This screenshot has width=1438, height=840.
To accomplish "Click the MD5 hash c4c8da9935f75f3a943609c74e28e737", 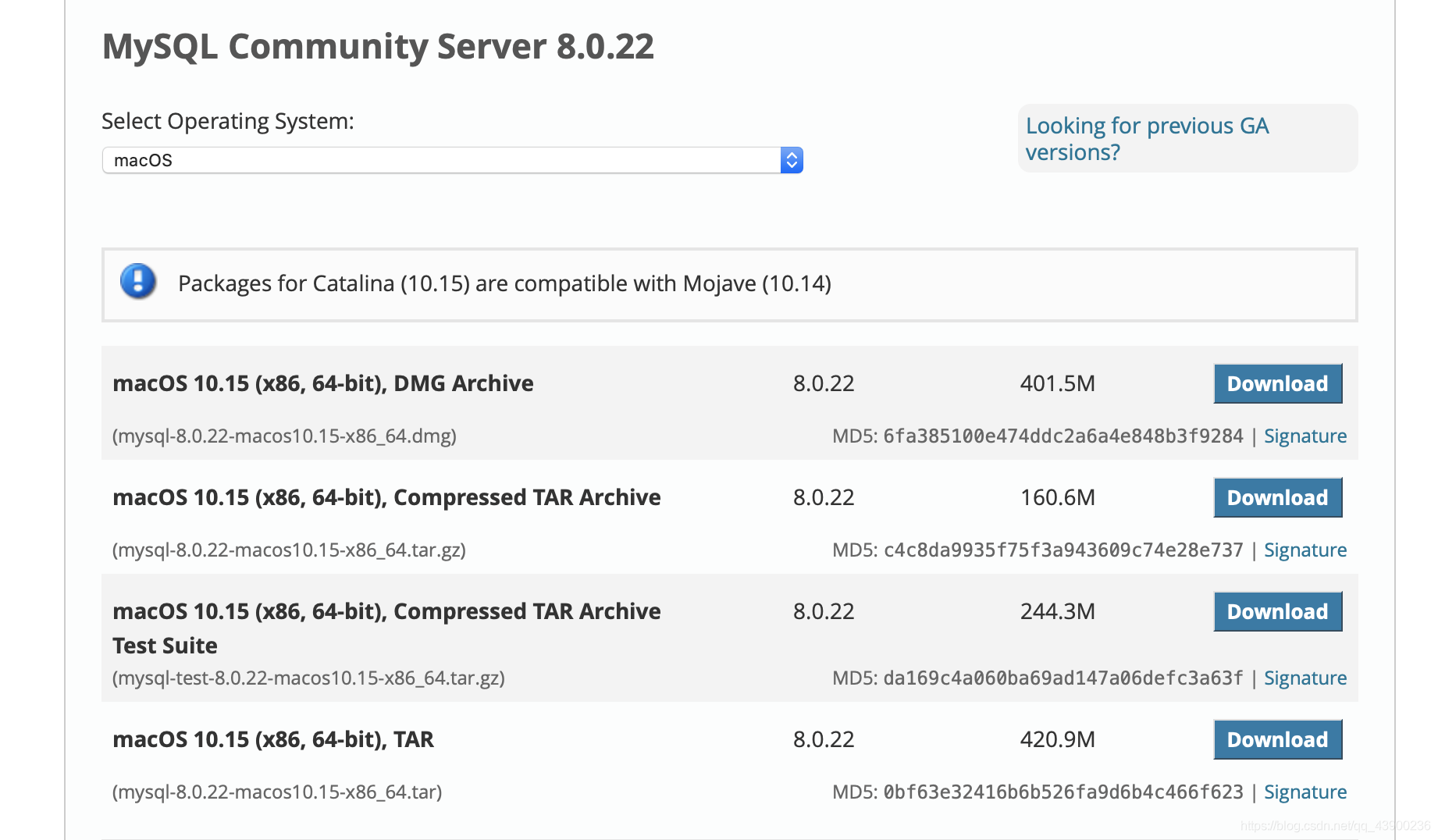I will [1063, 550].
